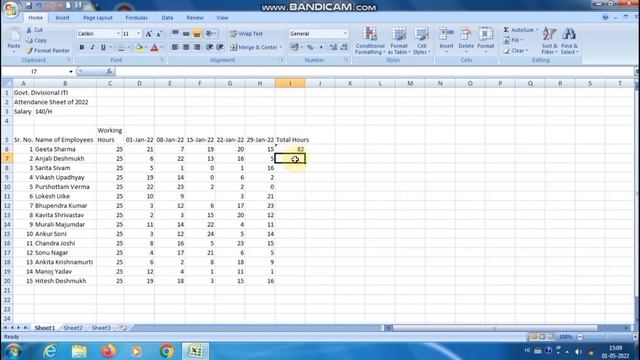640x360 pixels.
Task: Apply Percent Style format
Action: [310, 47]
